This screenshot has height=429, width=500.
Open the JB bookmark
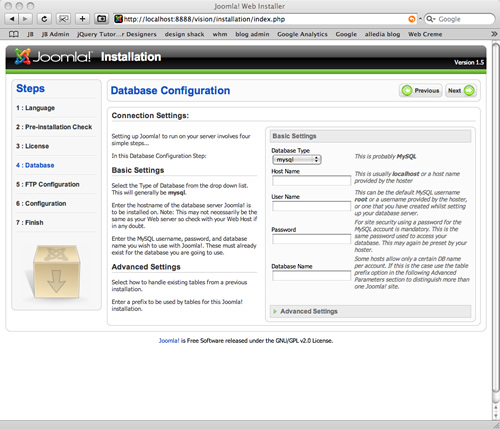point(30,34)
